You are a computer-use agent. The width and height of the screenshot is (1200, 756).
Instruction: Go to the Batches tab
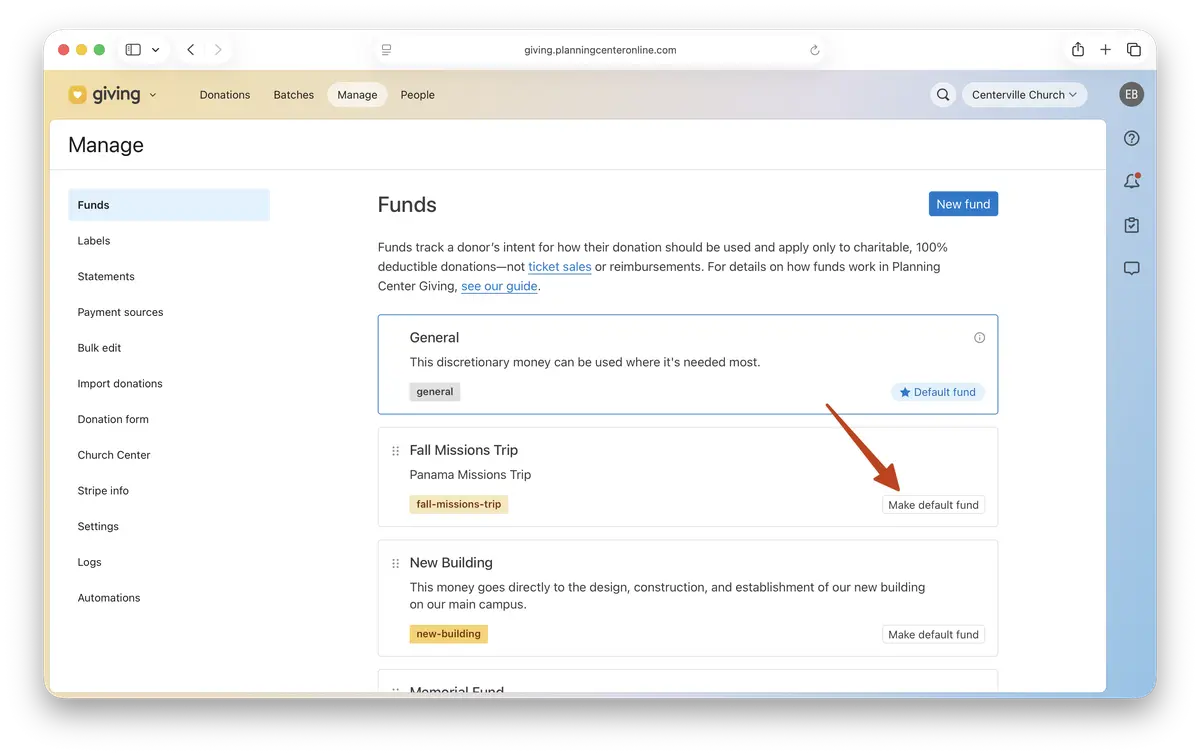point(294,95)
